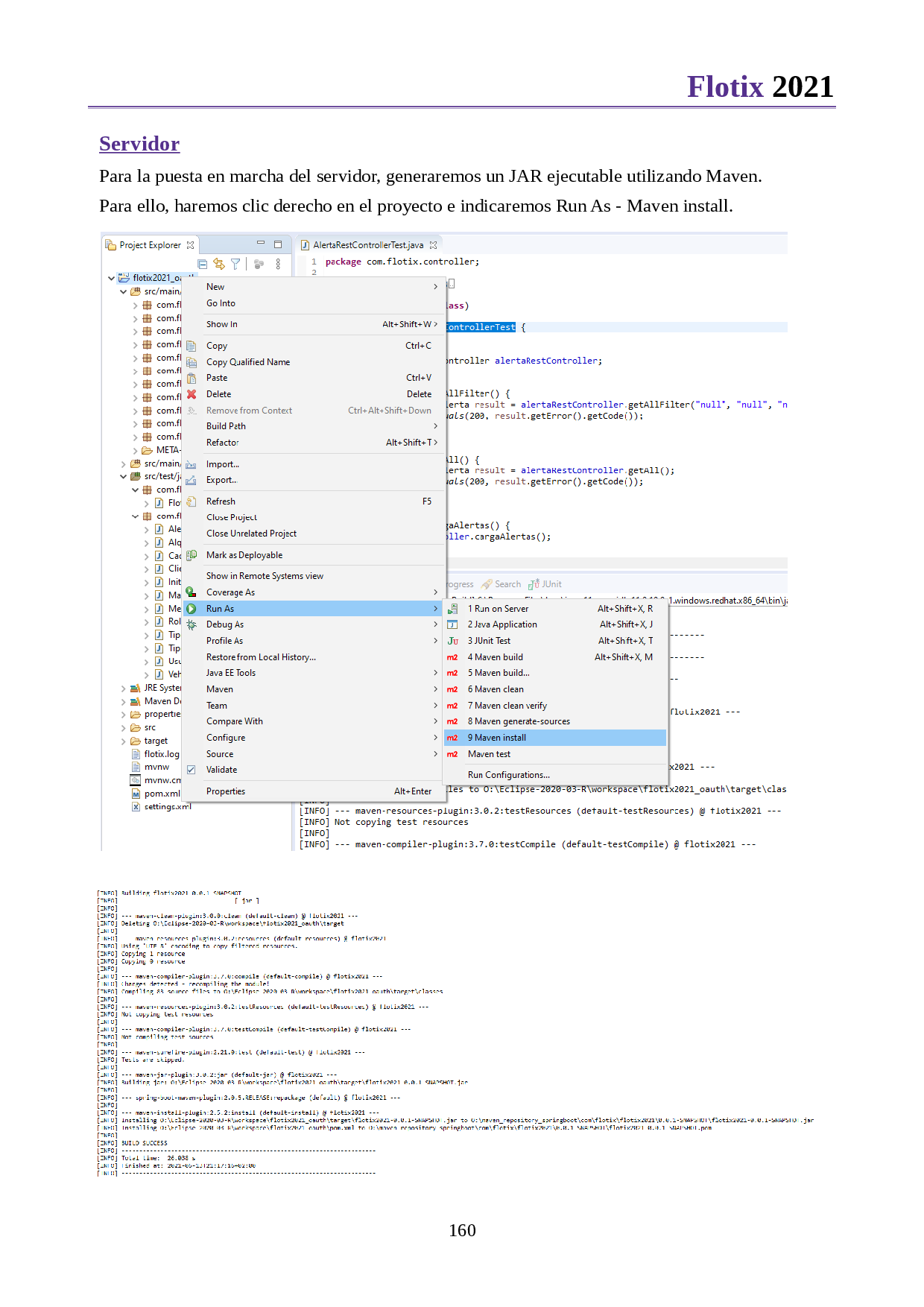Select Mark as Deployable entry

[314, 555]
